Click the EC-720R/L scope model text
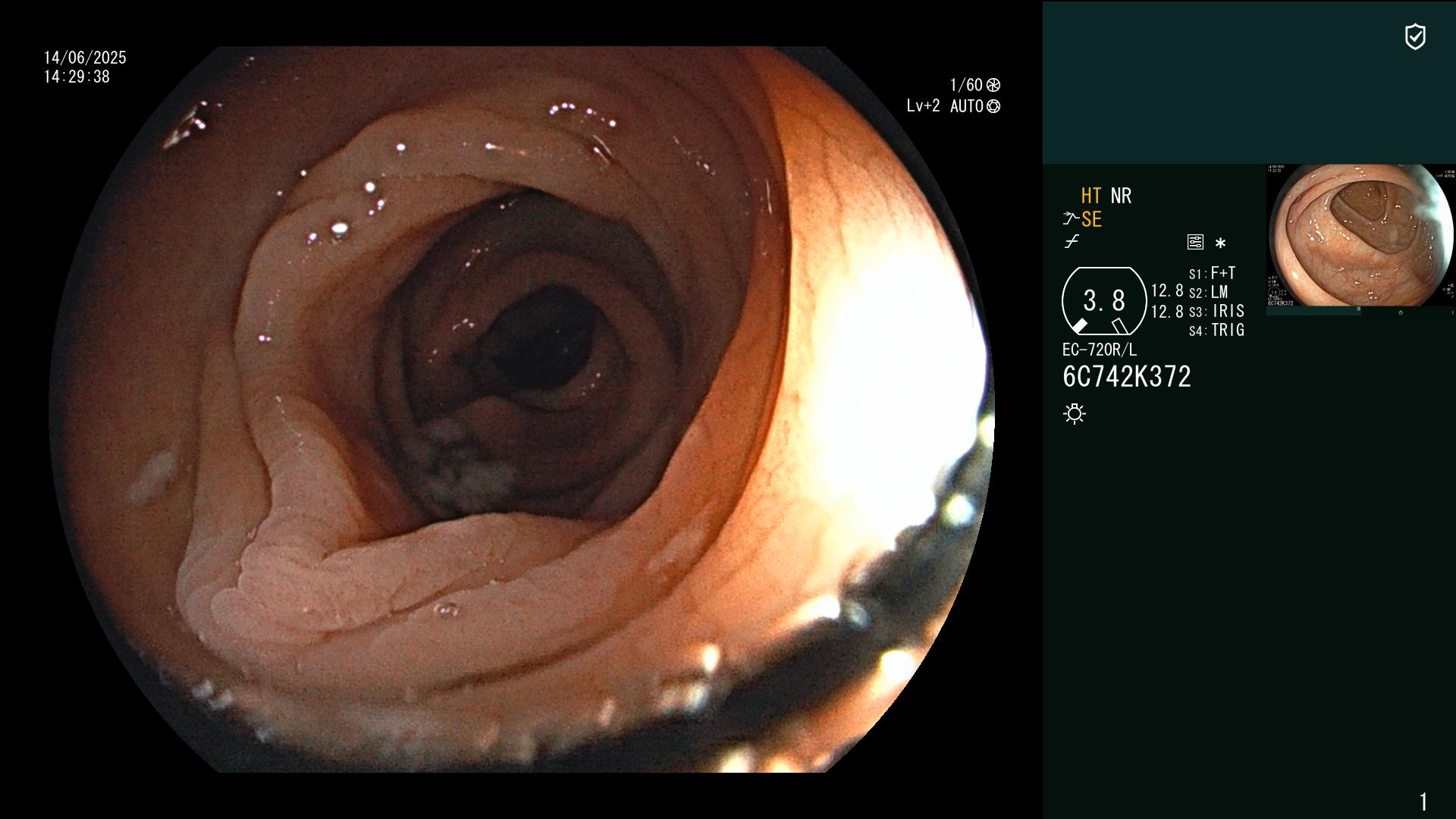1456x819 pixels. tap(1100, 350)
